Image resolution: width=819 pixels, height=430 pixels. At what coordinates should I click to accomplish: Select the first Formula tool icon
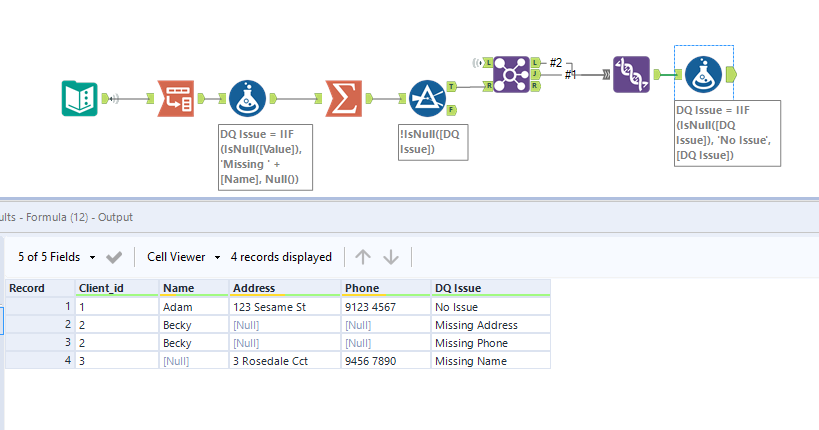[246, 98]
